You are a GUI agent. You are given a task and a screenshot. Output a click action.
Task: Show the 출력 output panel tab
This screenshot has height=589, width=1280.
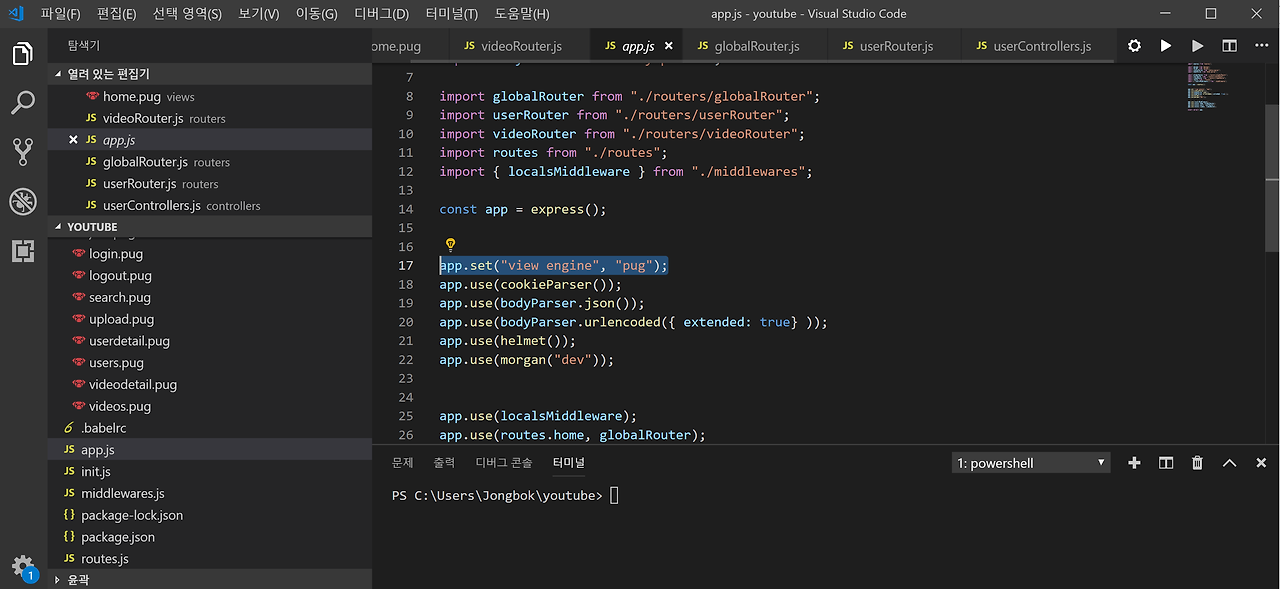point(444,463)
